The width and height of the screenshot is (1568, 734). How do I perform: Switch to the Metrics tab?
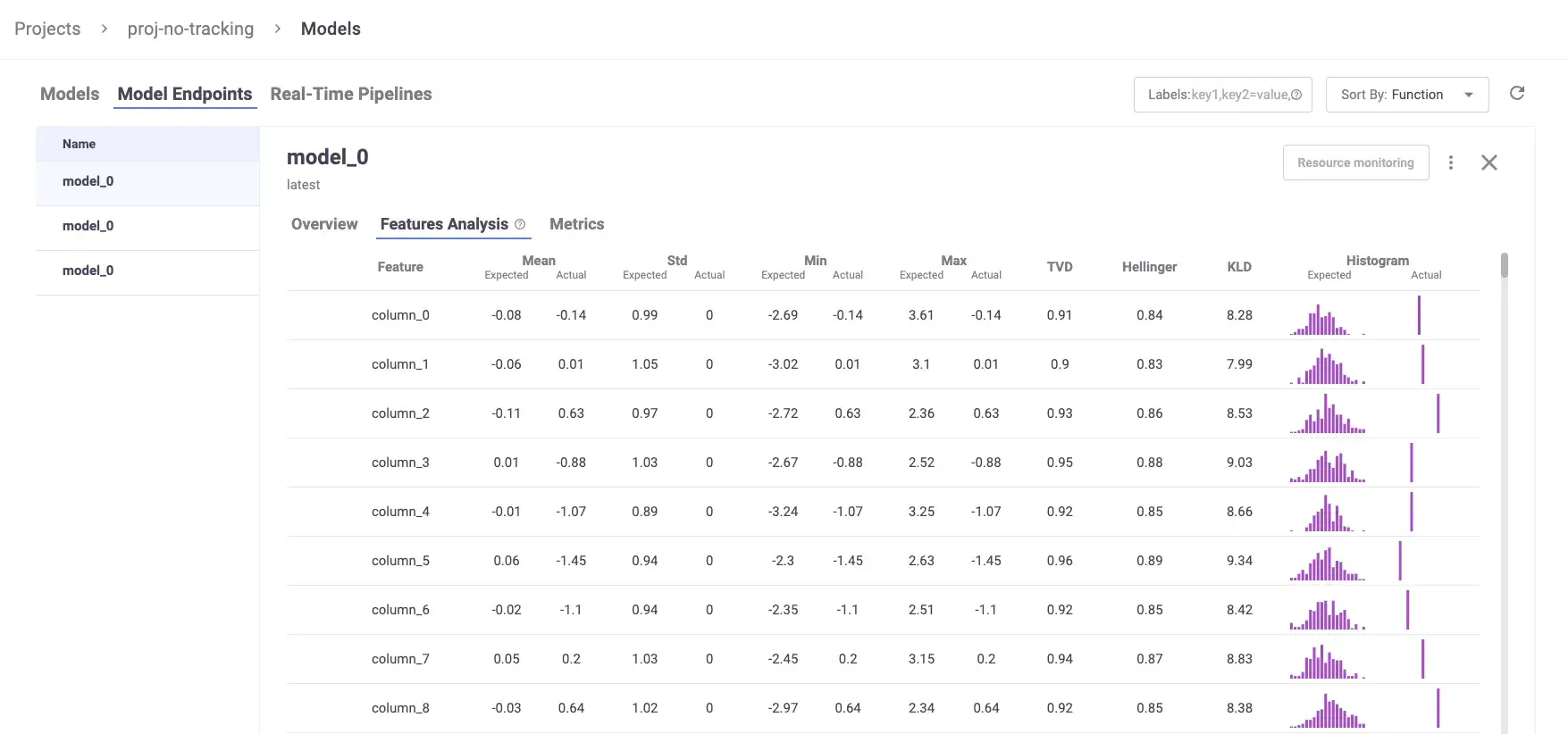coord(576,224)
